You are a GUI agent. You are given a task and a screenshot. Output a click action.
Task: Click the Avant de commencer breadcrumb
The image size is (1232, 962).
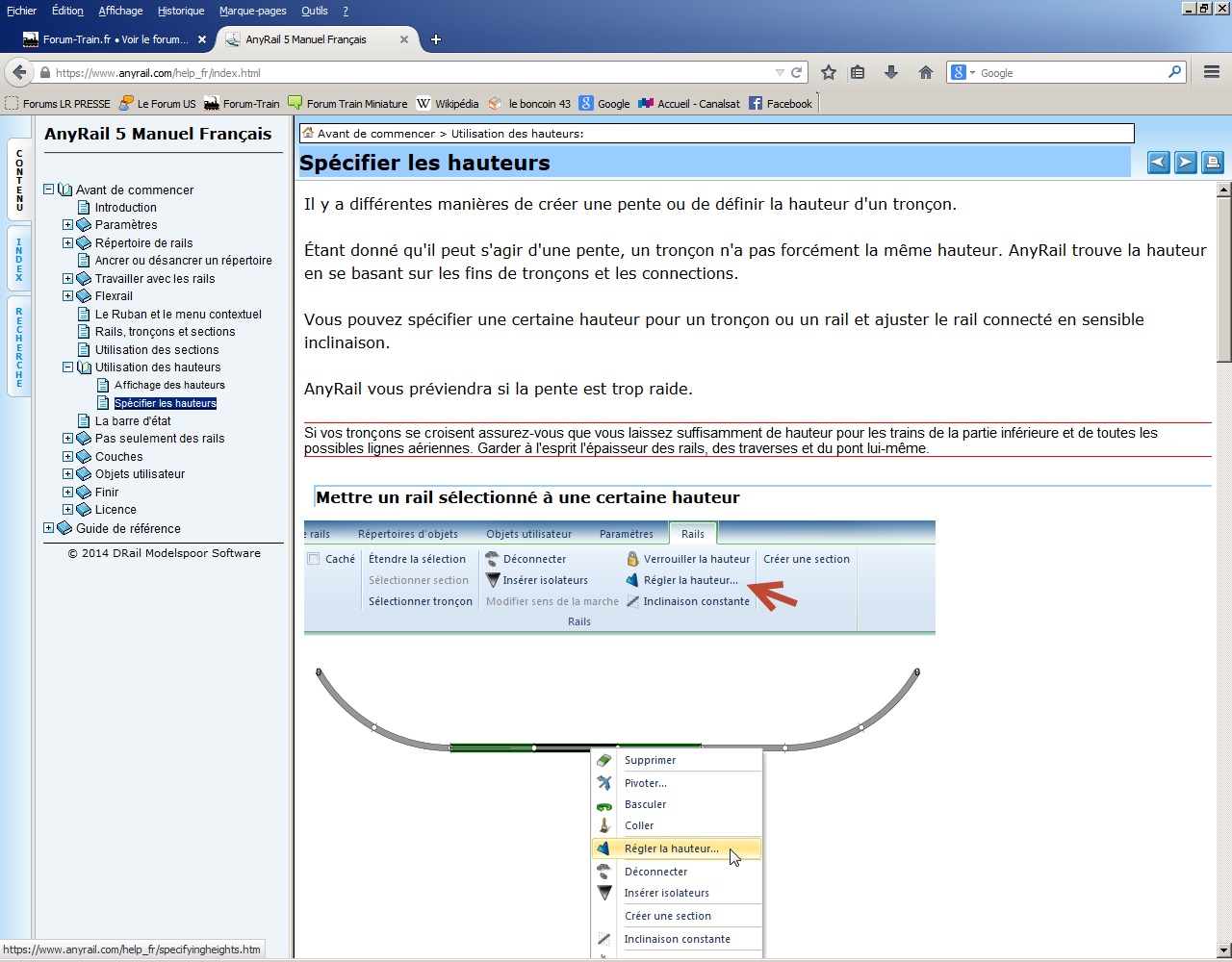(376, 134)
